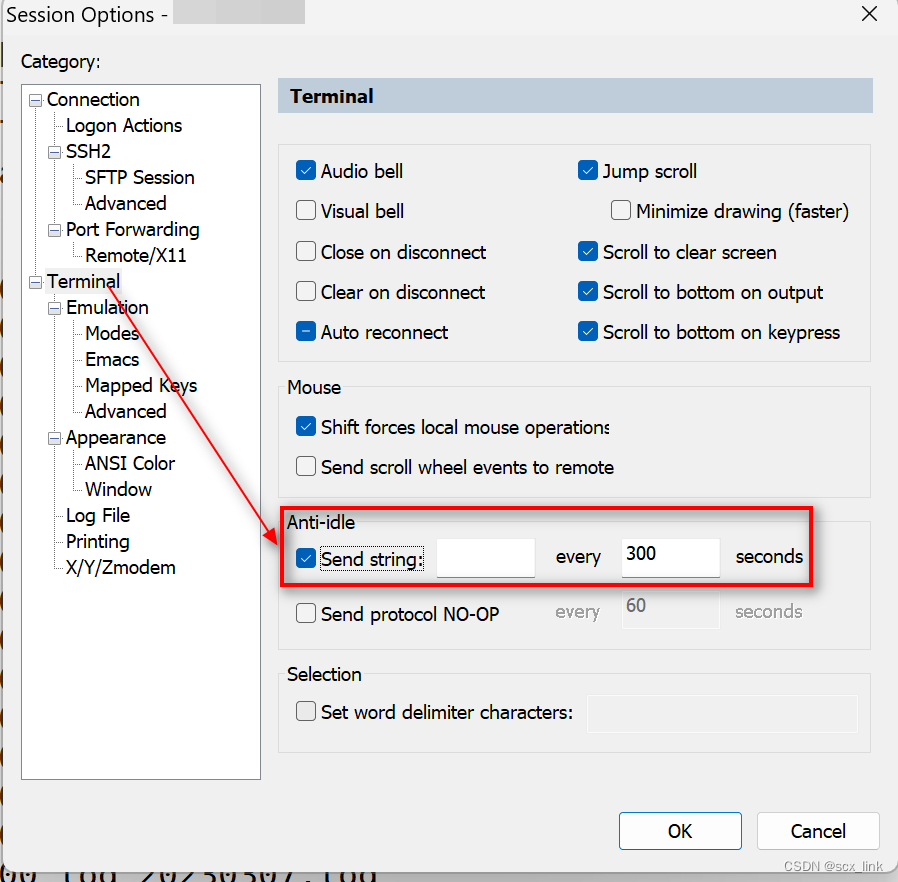Click the anti-idle Send string text field
This screenshot has height=882, width=898.
pyautogui.click(x=486, y=557)
